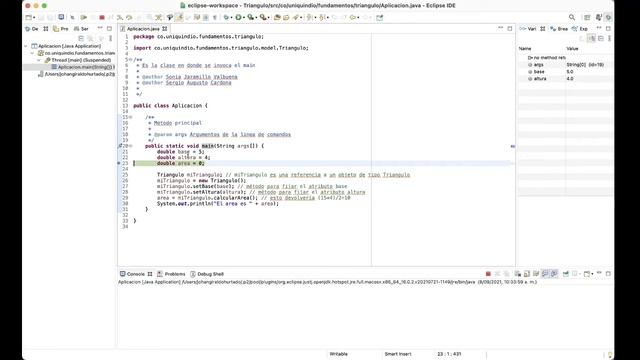
Task: Select the Aplicacion.main(String[]) stack frame
Action: [83, 67]
